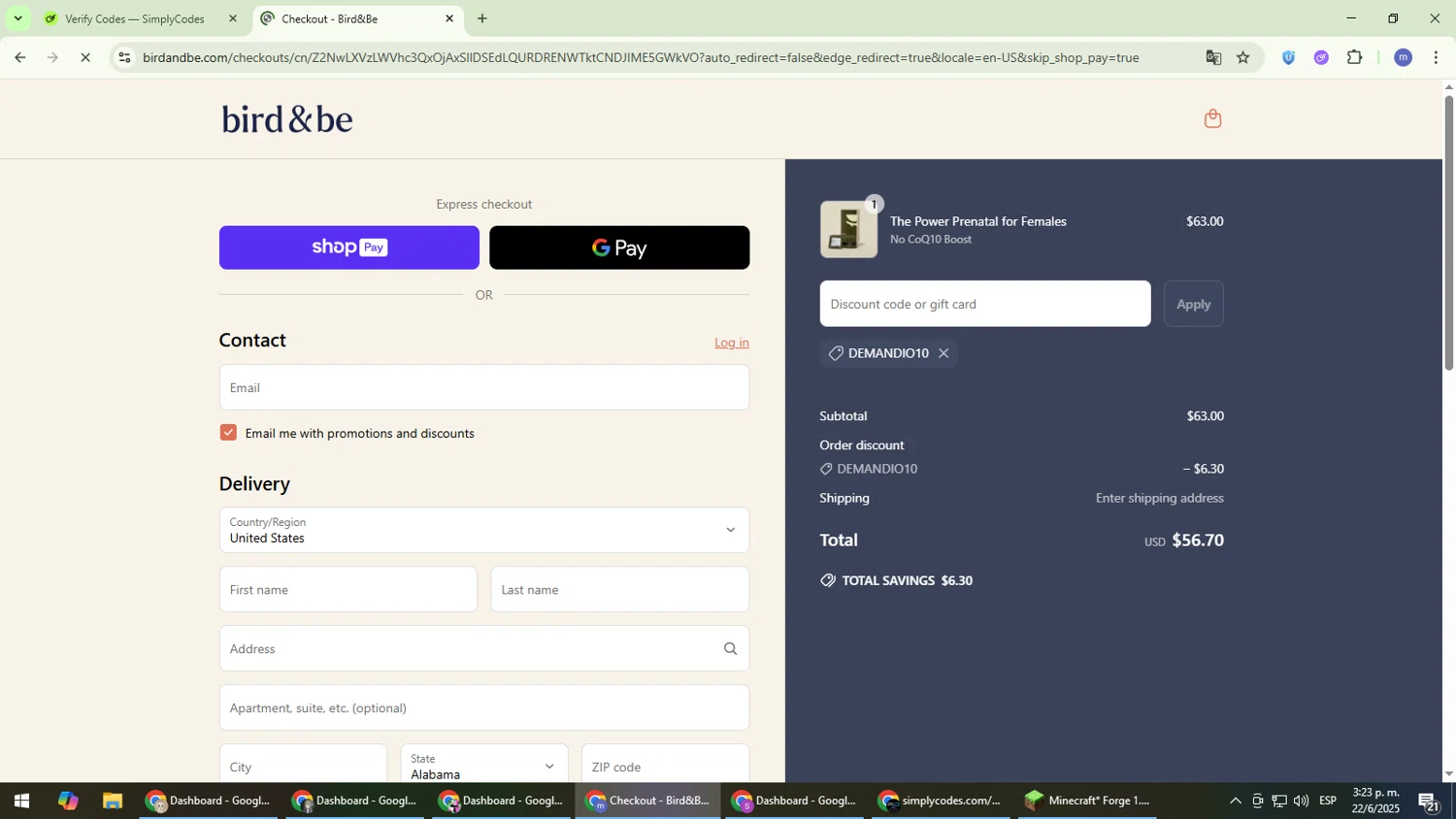Open a new browser tab
Screen dimensions: 1456x819
click(481, 18)
